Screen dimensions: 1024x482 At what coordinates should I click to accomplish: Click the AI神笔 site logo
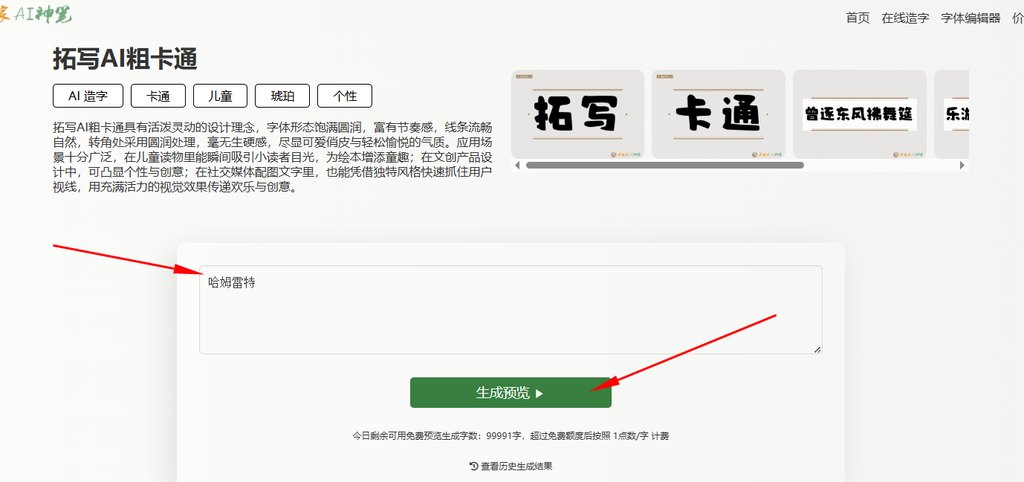pyautogui.click(x=36, y=14)
